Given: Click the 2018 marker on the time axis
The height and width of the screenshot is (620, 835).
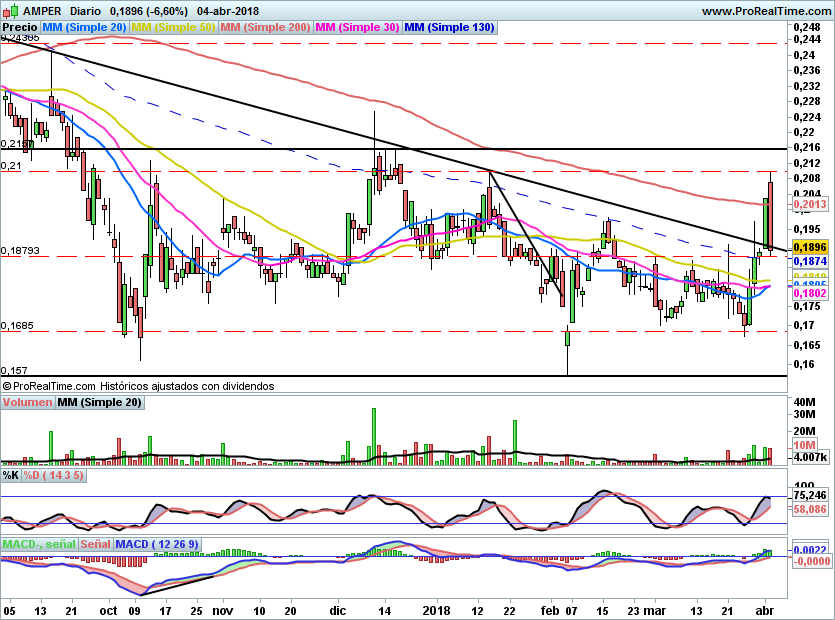Looking at the screenshot, I should (436, 610).
